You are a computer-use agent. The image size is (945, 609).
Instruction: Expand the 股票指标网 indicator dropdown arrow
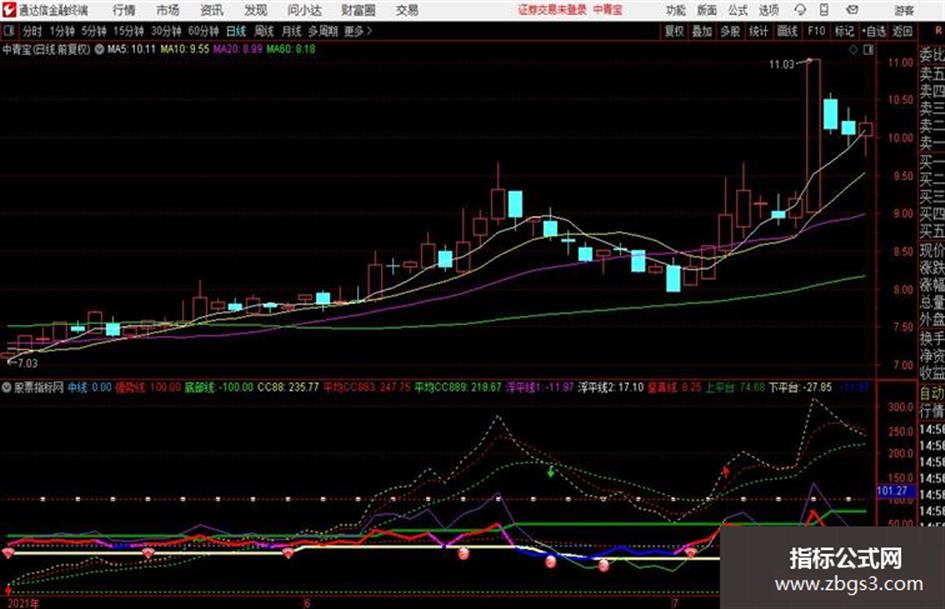[x=7, y=387]
